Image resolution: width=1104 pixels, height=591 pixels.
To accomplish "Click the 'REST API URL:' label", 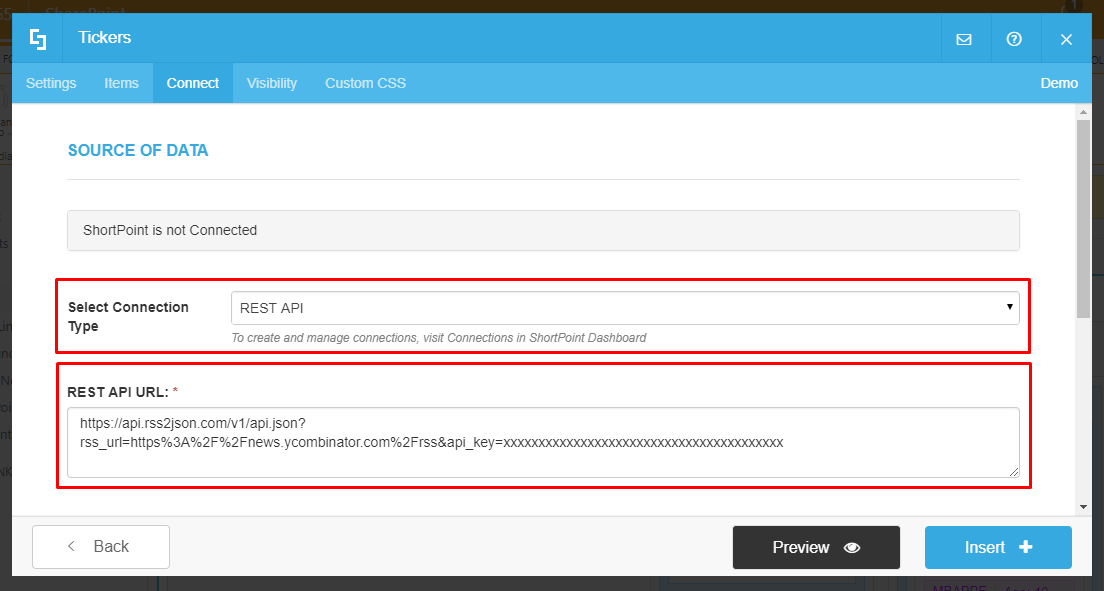I will pyautogui.click(x=118, y=392).
